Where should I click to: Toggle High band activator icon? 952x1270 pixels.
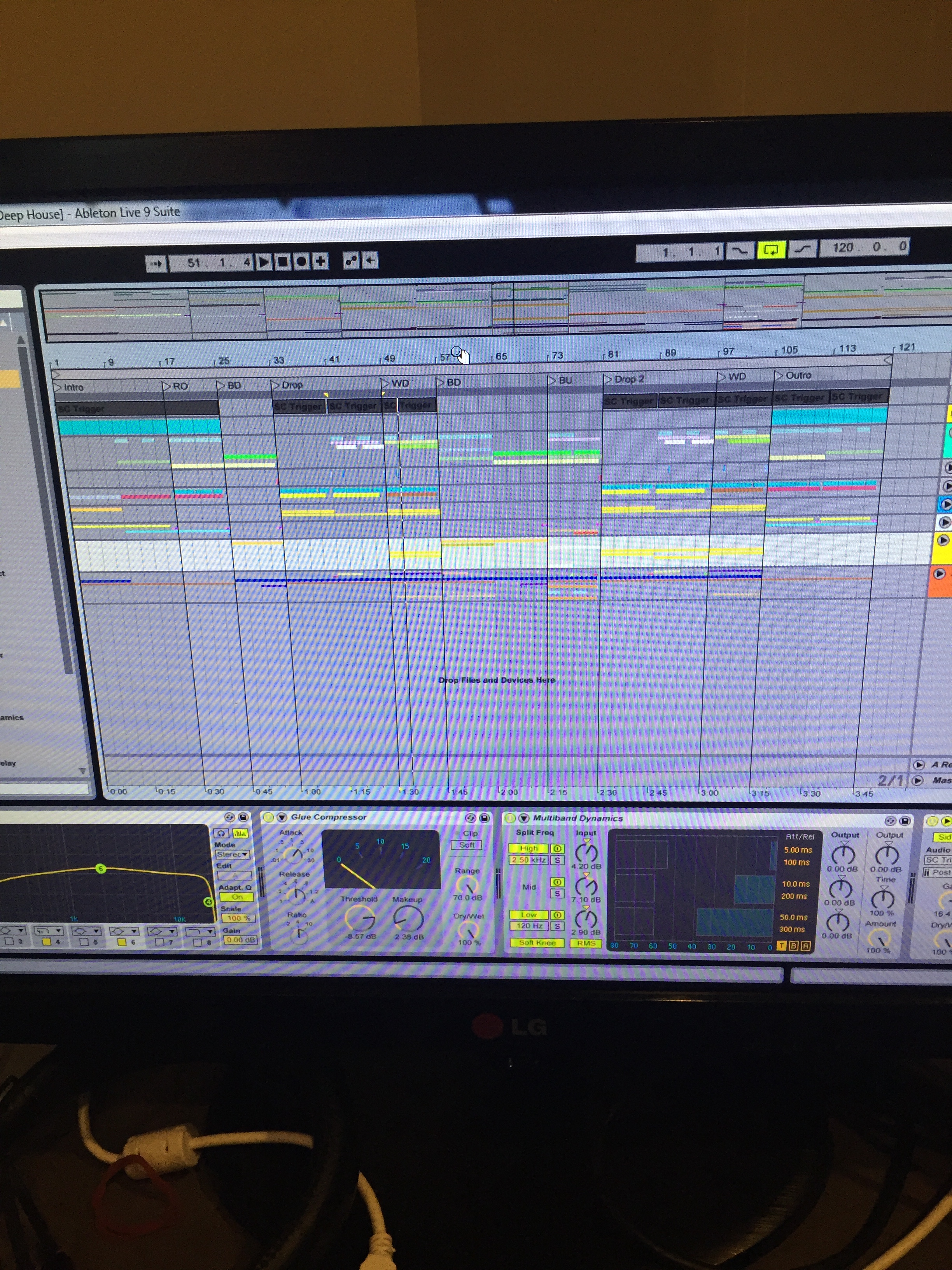557,849
